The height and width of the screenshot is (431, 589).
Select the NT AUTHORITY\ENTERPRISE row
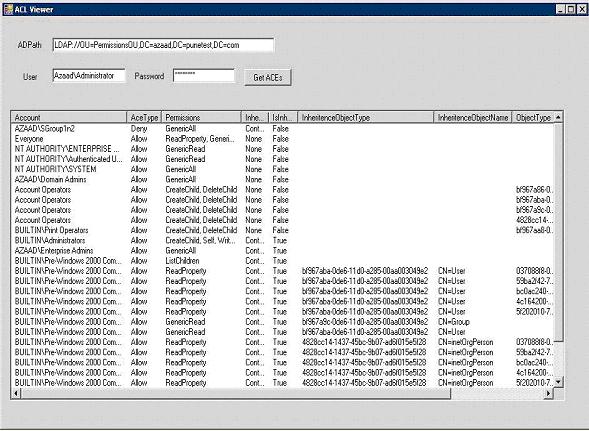[282, 149]
